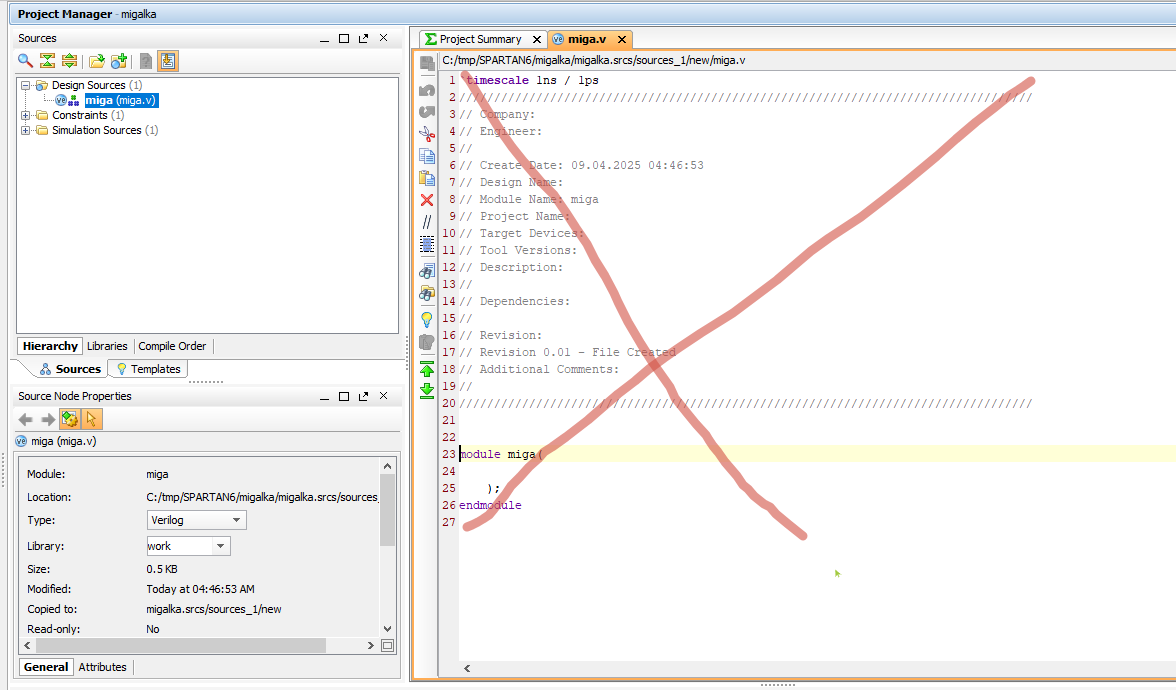Switch to the Attributes tab

pos(102,667)
